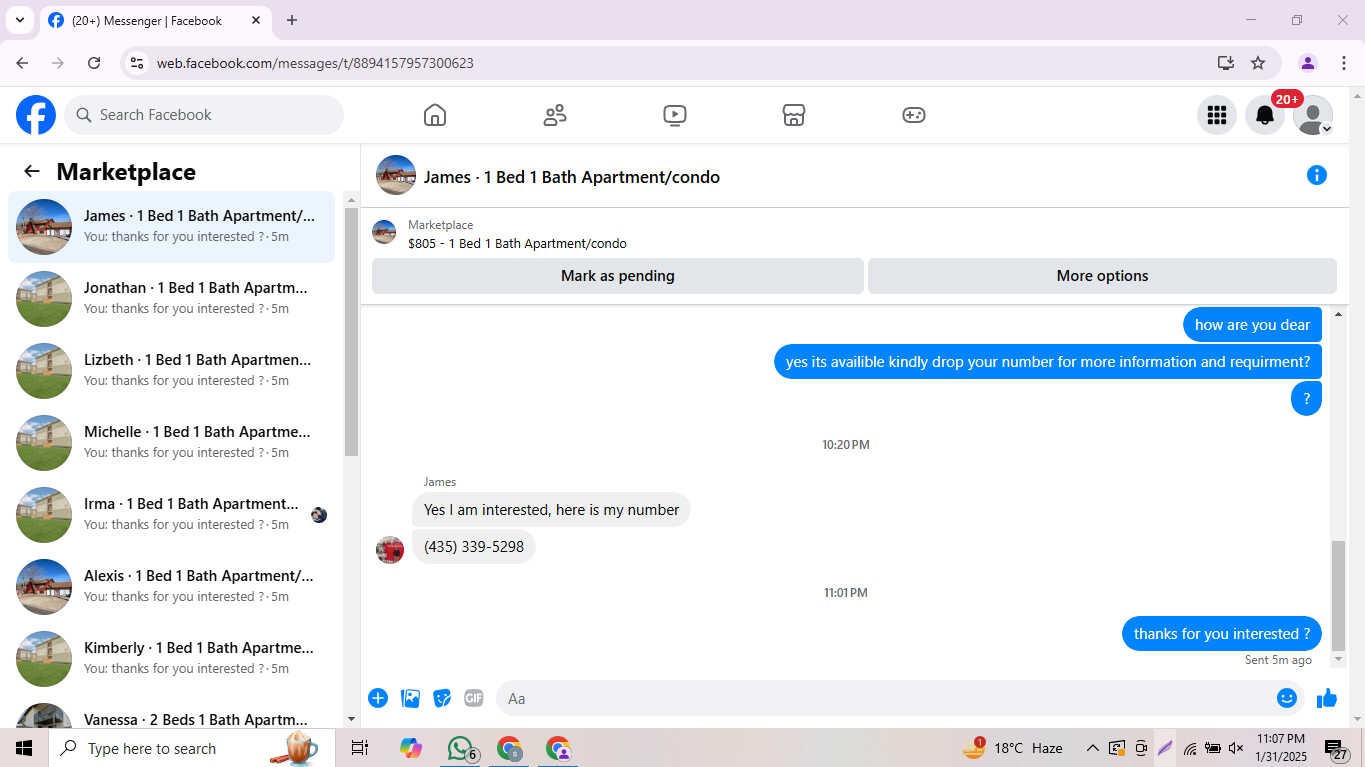The image size is (1365, 767).
Task: Open Kimberly's conversation
Action: coord(172,659)
